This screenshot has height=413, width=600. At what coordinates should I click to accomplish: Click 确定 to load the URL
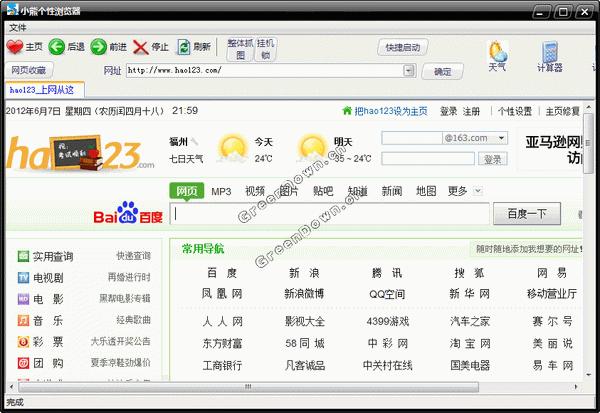pyautogui.click(x=443, y=72)
